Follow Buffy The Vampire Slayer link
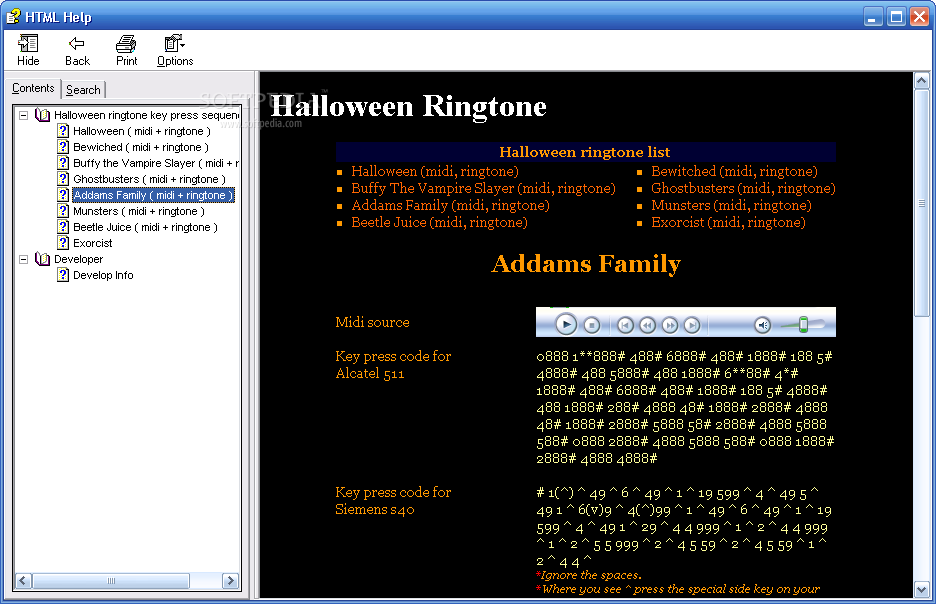 pos(483,189)
